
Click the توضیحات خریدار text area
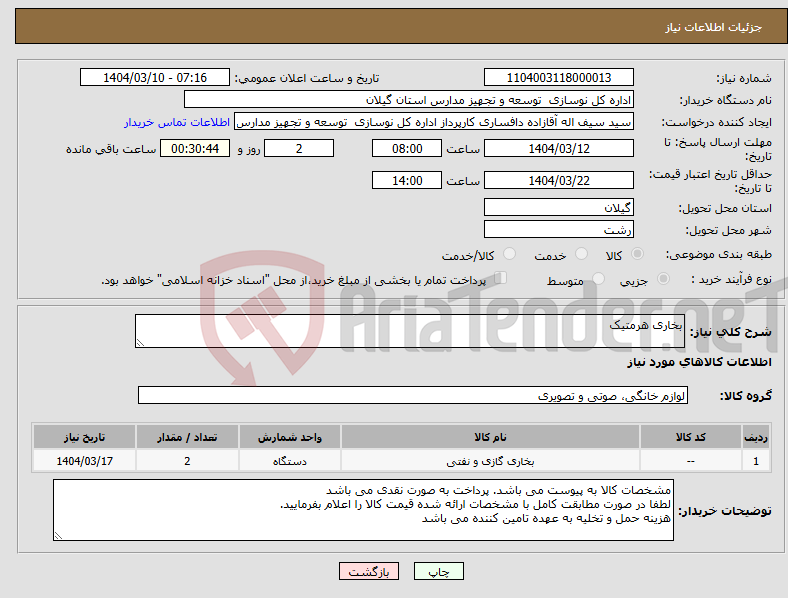tap(363, 510)
